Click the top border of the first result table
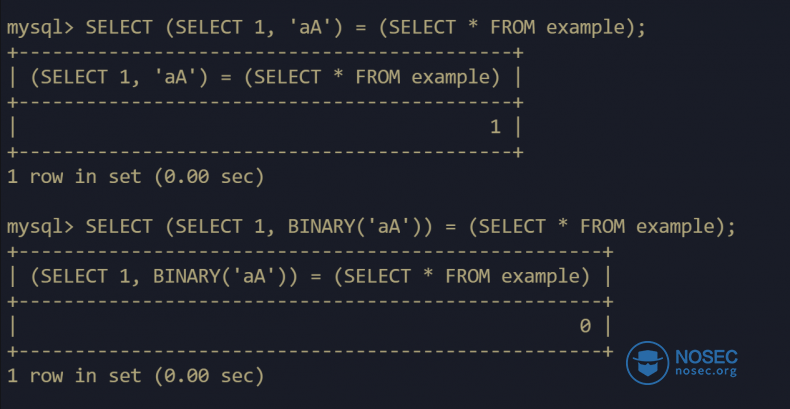 (x=265, y=52)
